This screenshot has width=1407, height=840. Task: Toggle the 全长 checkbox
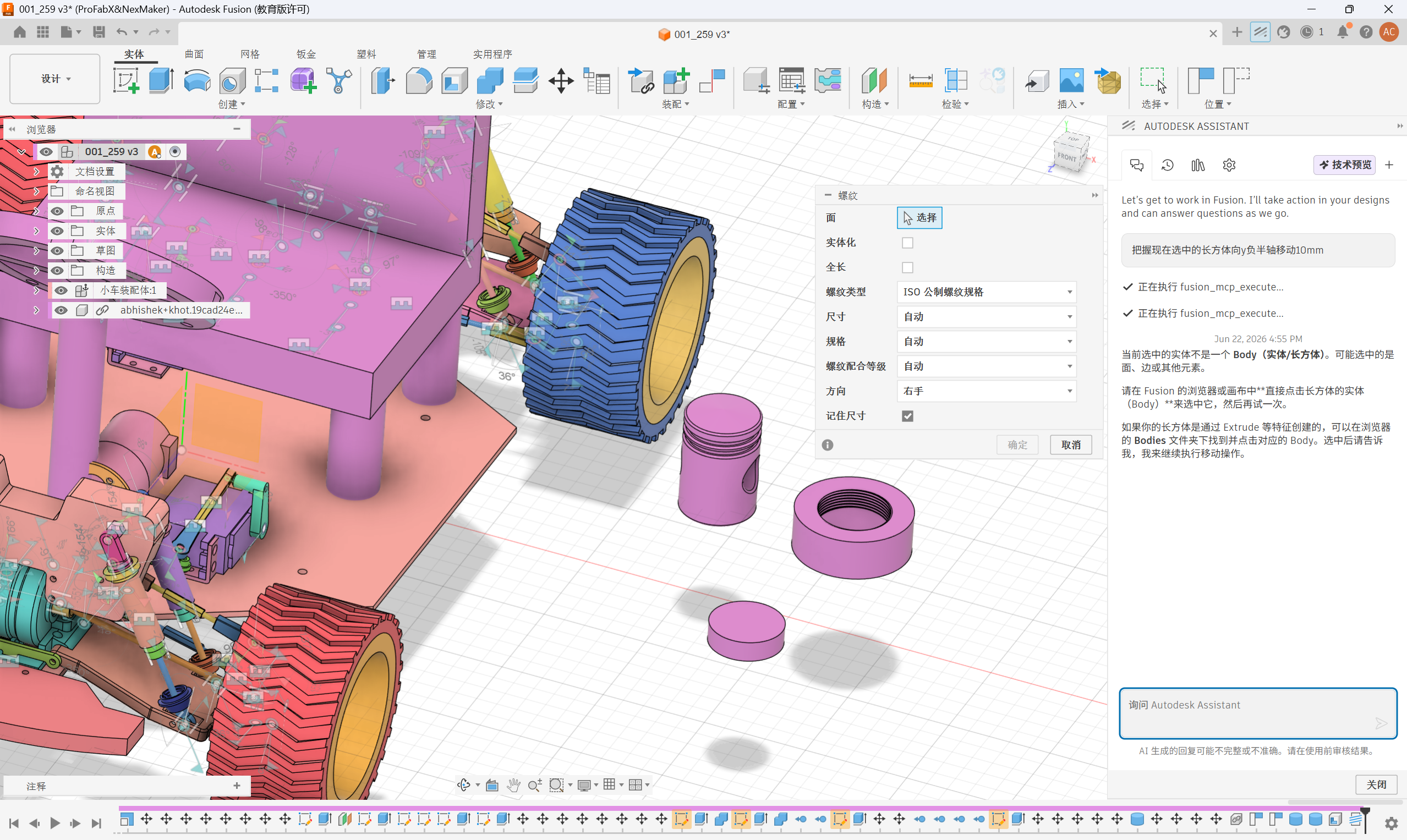point(907,267)
